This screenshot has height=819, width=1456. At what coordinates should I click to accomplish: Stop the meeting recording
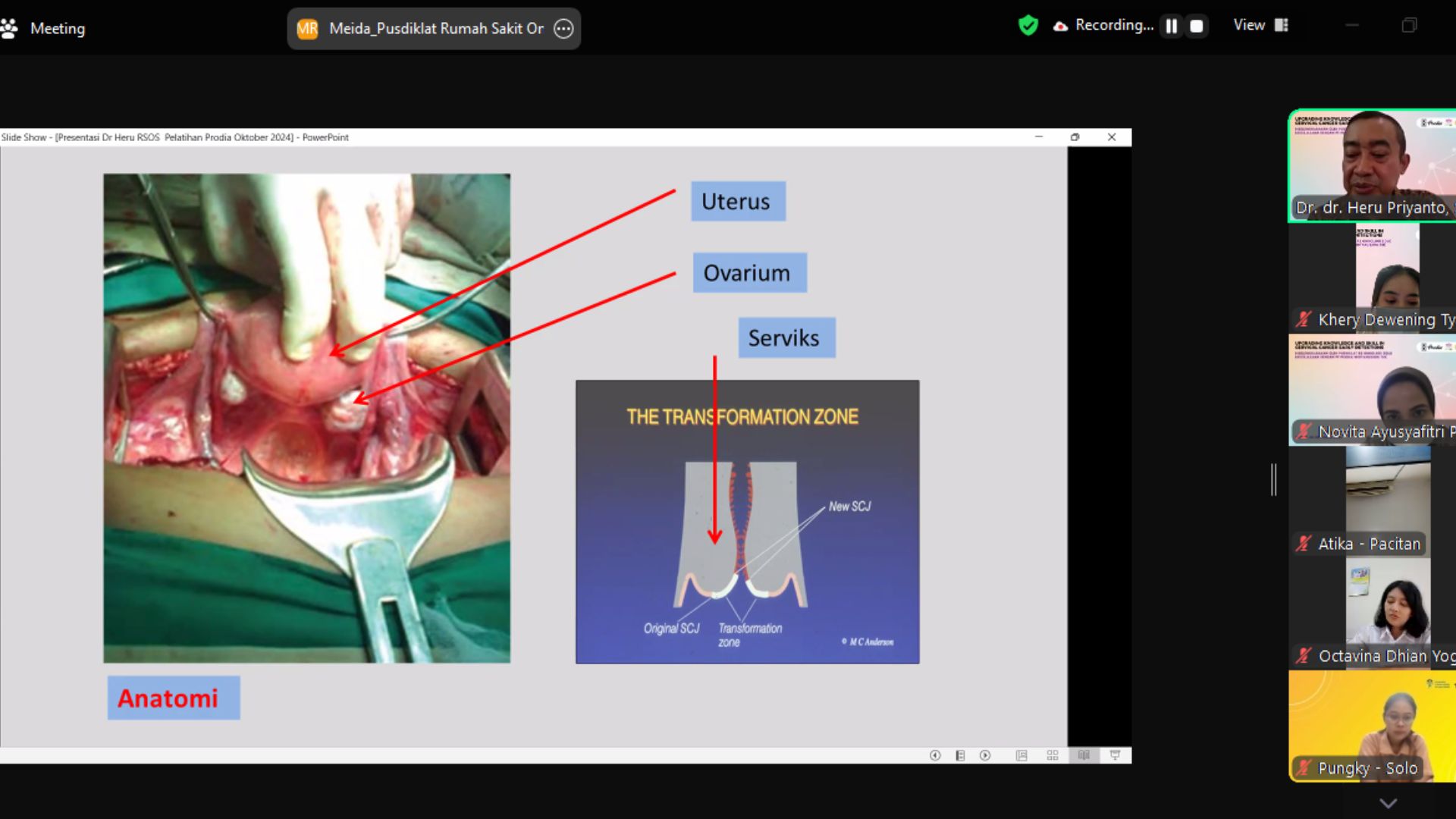click(1197, 26)
